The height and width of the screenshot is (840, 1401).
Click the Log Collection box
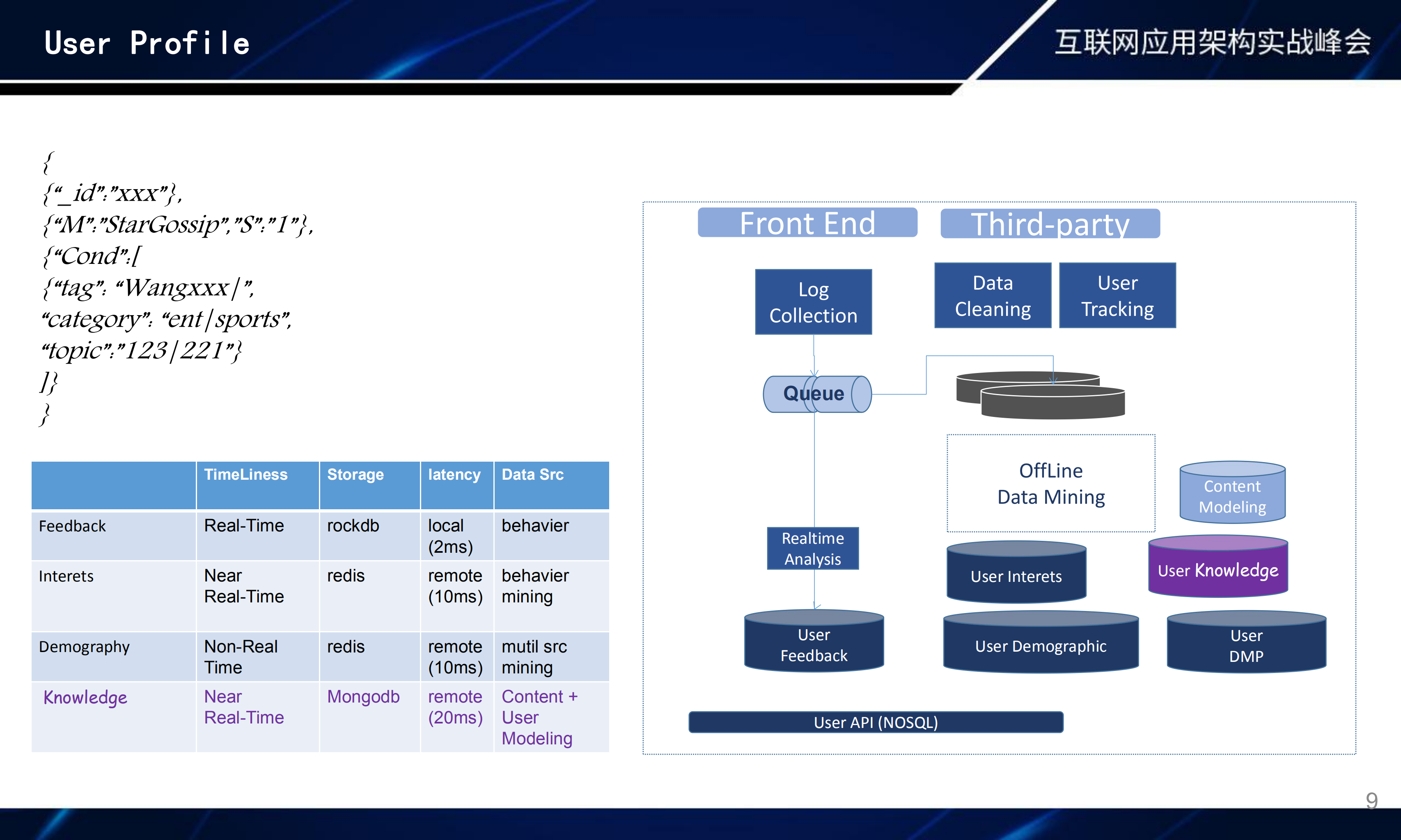click(x=813, y=302)
